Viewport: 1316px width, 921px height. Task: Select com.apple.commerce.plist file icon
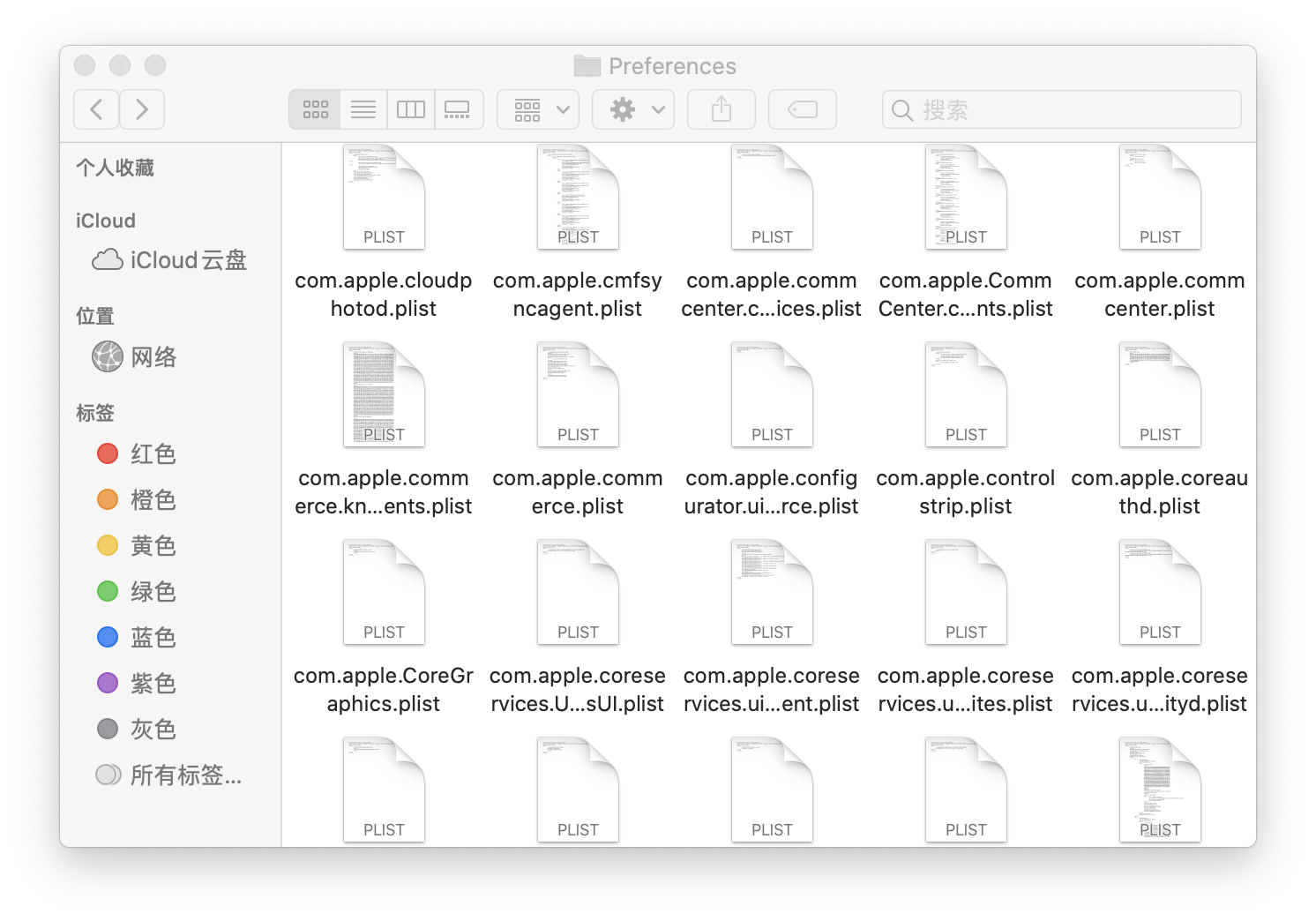click(x=578, y=395)
